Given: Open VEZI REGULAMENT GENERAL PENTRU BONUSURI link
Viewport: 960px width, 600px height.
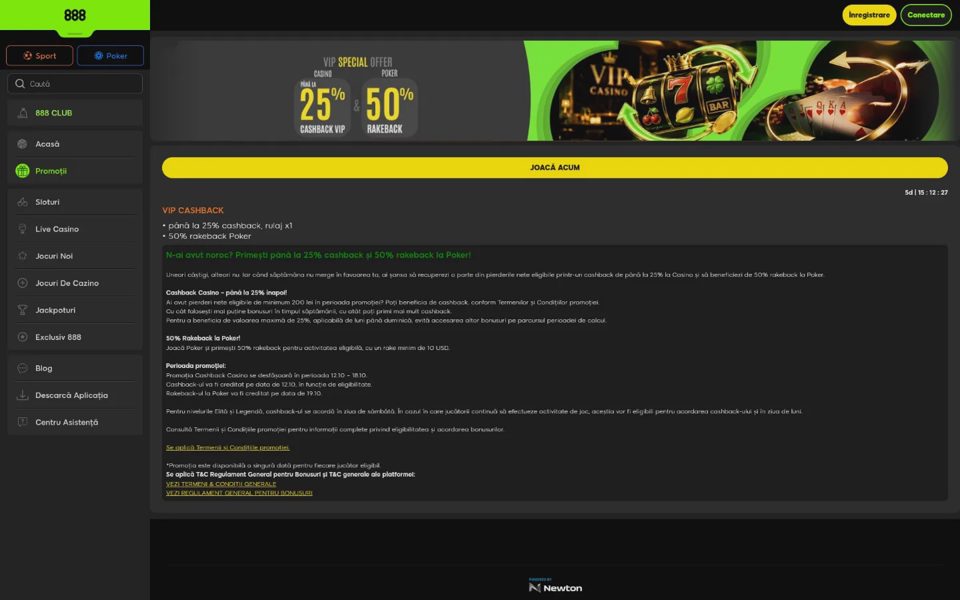Looking at the screenshot, I should [239, 493].
